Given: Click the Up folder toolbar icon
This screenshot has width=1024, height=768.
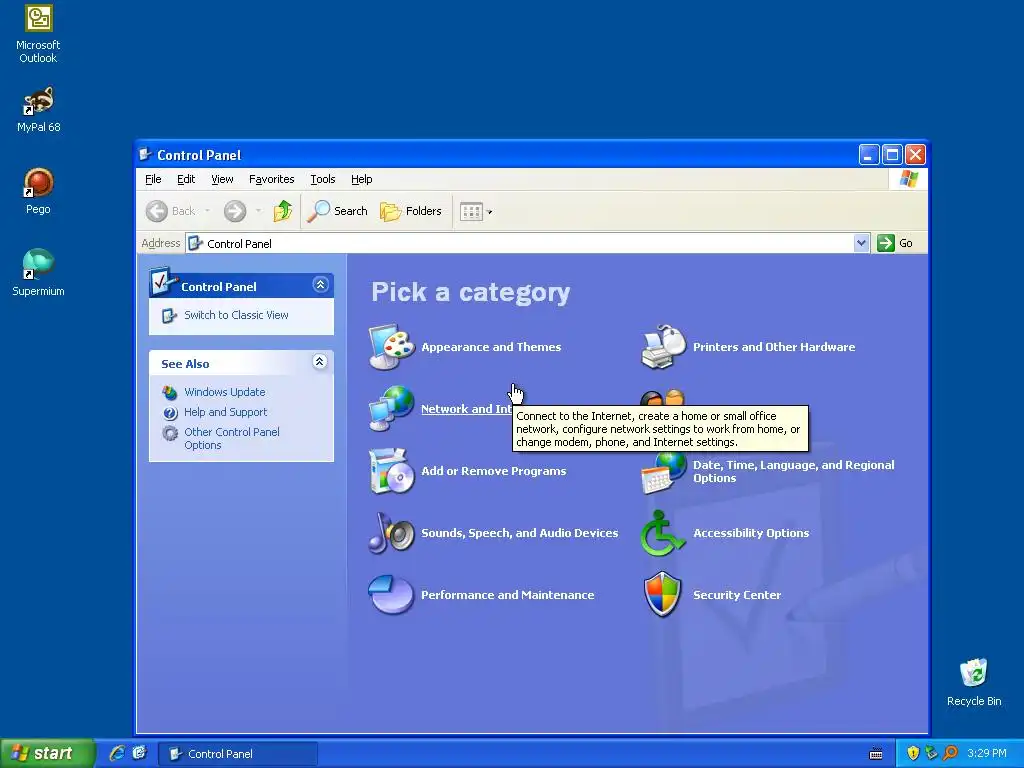Looking at the screenshot, I should pos(283,211).
